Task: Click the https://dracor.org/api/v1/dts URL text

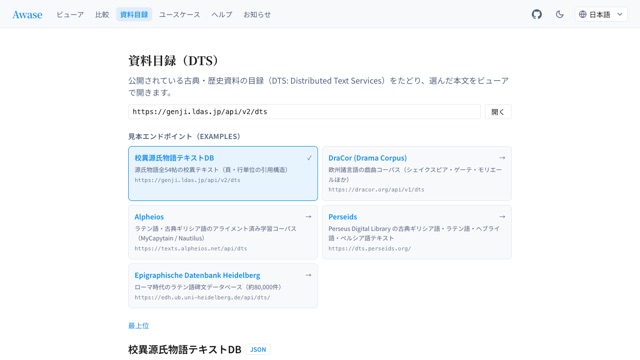Action: pos(376,189)
